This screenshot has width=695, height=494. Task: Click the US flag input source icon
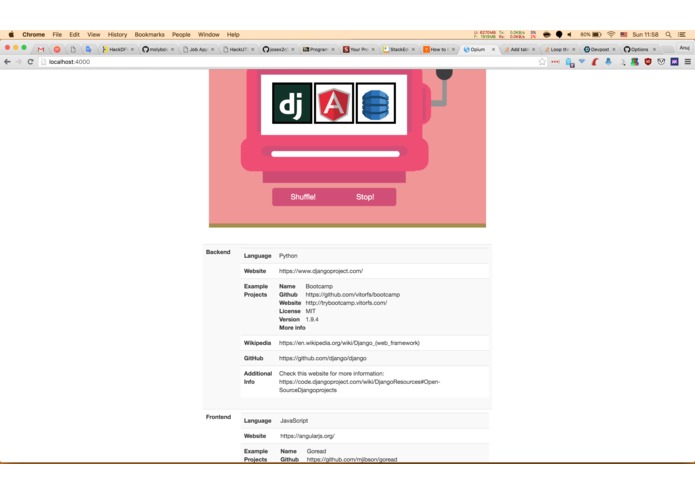[624, 35]
